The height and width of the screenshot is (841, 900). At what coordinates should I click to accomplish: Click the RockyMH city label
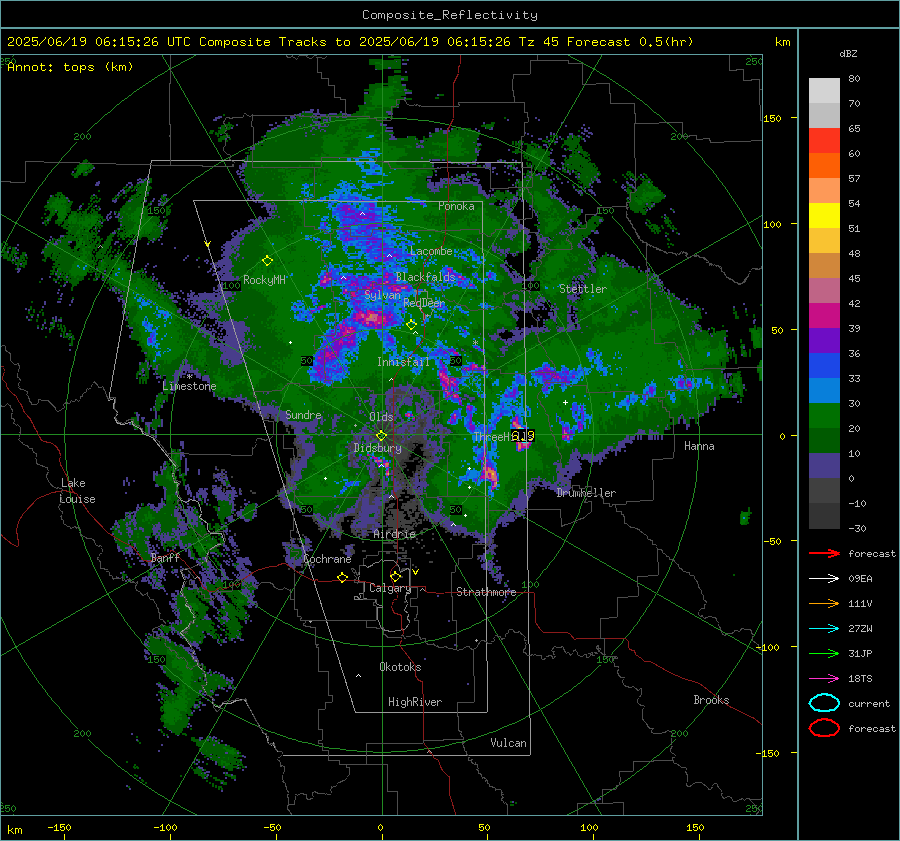(x=264, y=280)
